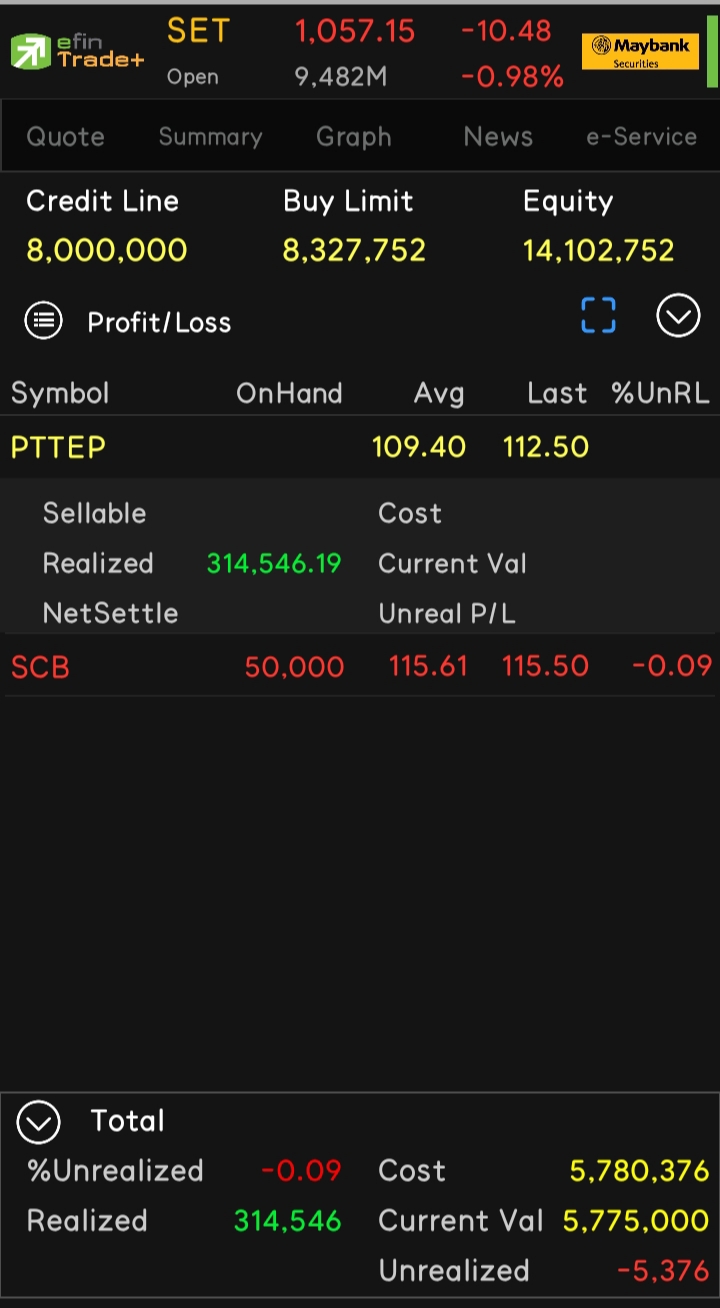
Task: Open the Summary tab
Action: 210,137
